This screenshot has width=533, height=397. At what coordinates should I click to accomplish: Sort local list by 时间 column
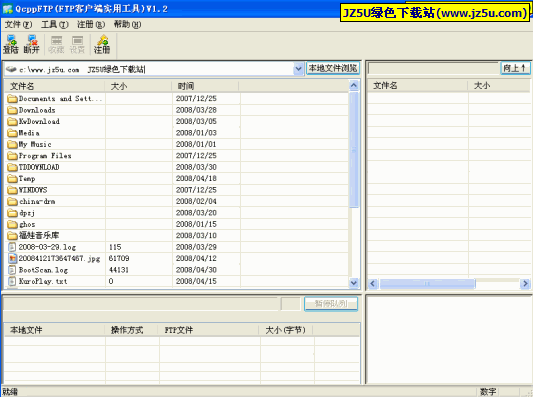(x=205, y=86)
